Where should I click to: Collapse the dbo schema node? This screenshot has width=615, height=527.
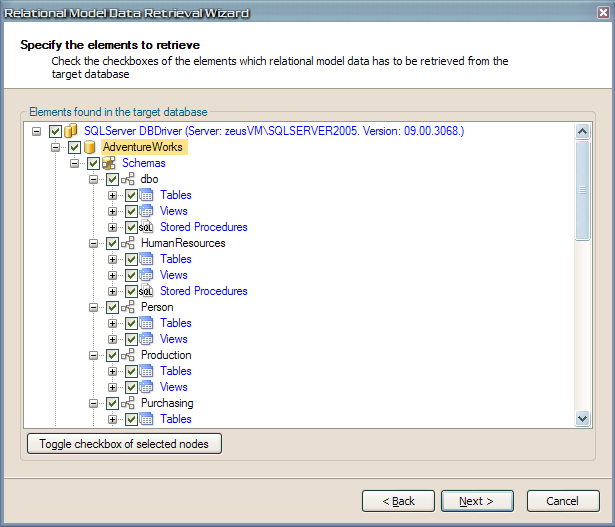tap(93, 180)
